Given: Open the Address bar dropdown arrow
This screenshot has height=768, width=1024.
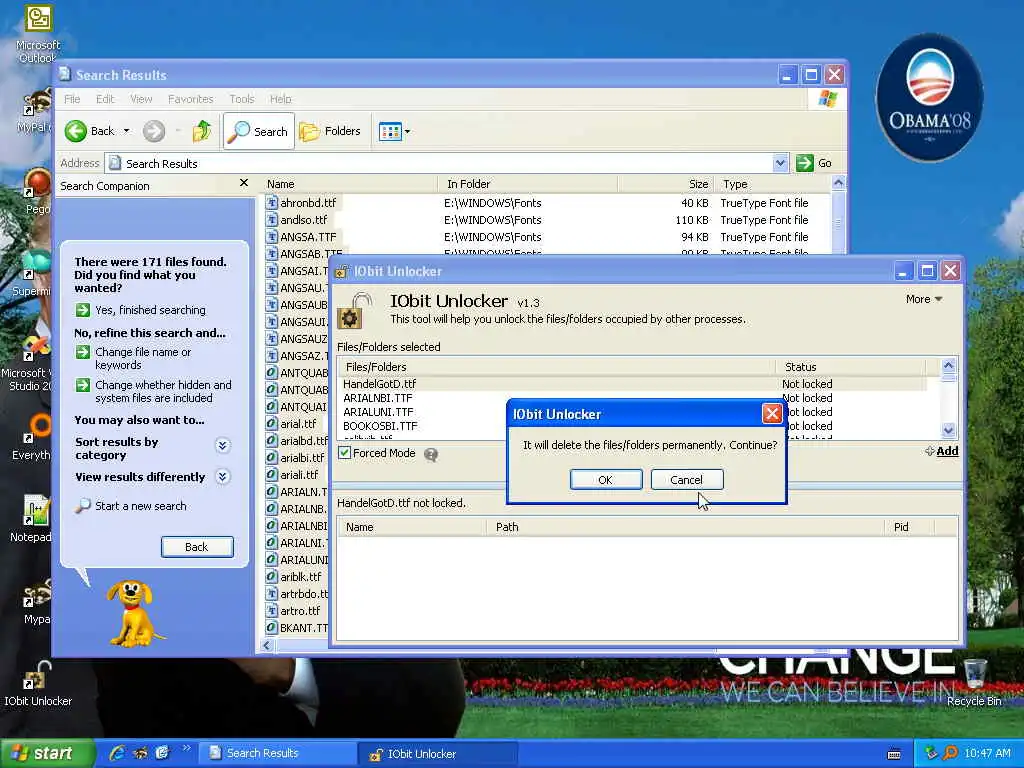Looking at the screenshot, I should click(x=780, y=163).
